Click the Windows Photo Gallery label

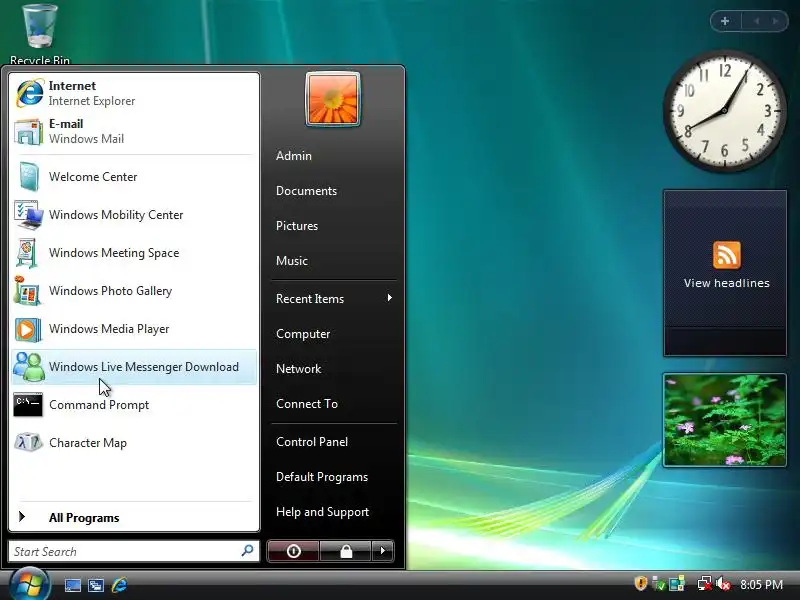tap(110, 291)
